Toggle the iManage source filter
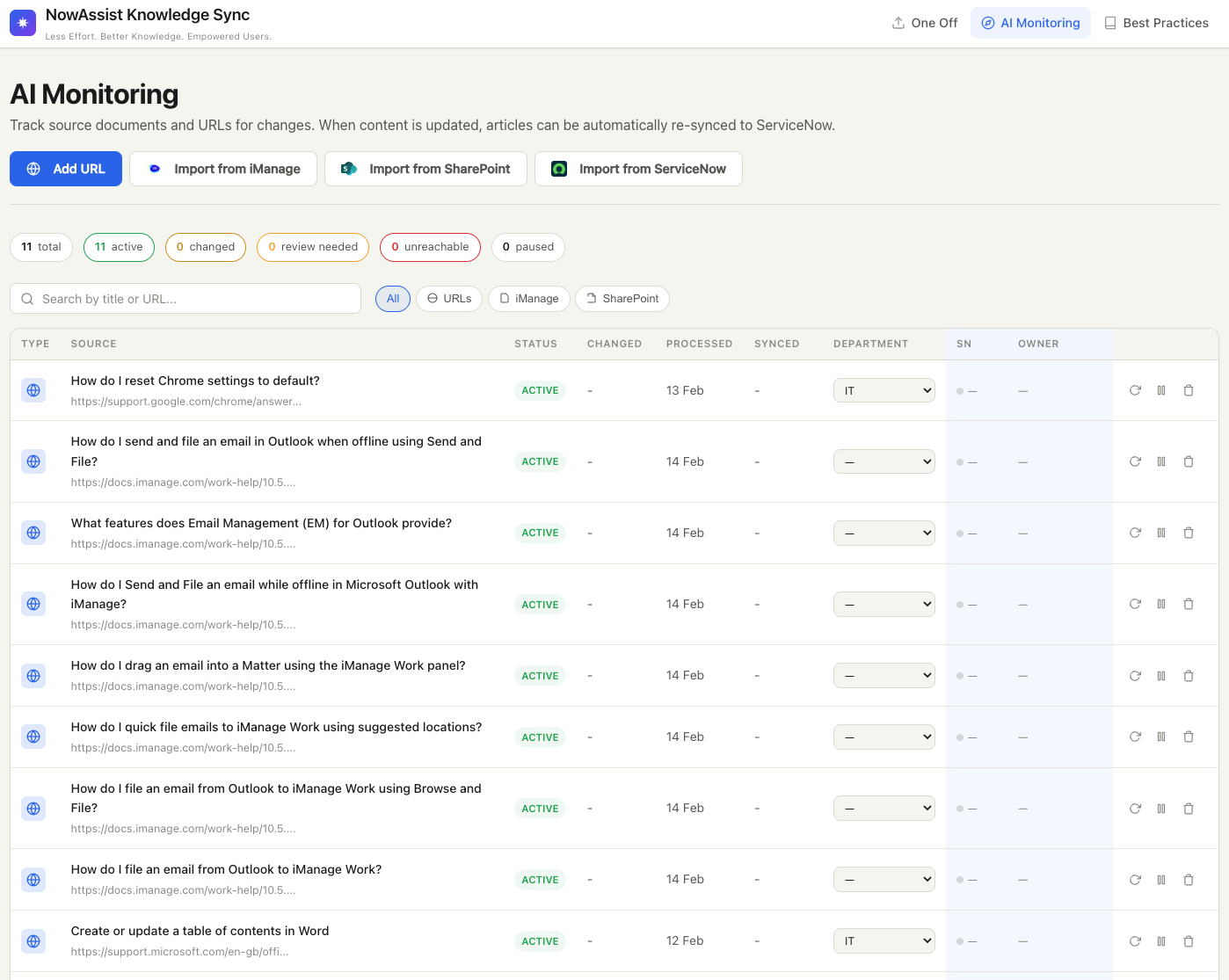 point(528,299)
